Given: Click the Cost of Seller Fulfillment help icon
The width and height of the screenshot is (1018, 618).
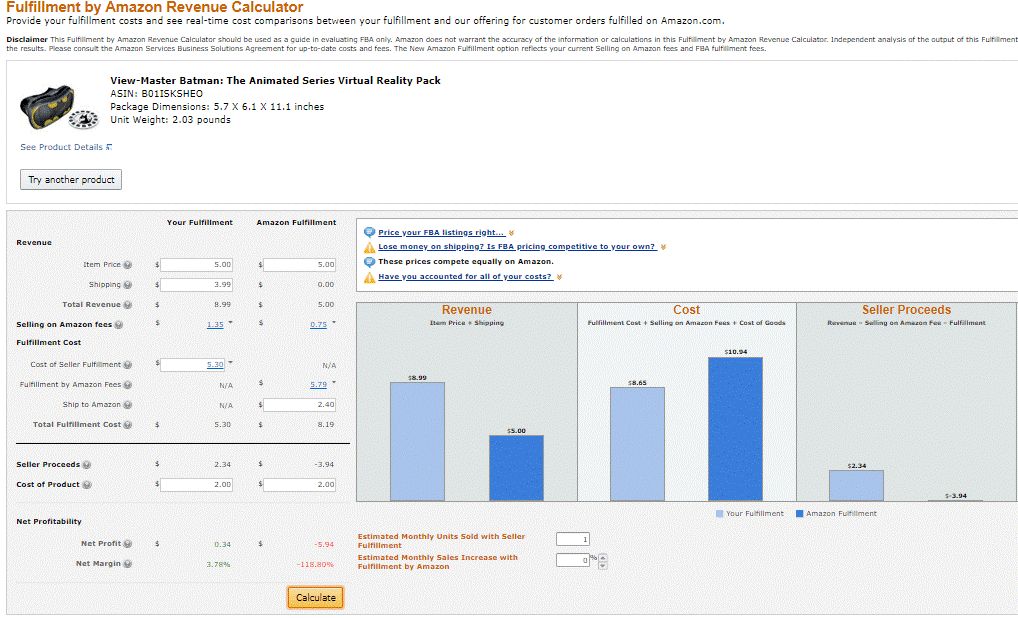Looking at the screenshot, I should pyautogui.click(x=128, y=365).
